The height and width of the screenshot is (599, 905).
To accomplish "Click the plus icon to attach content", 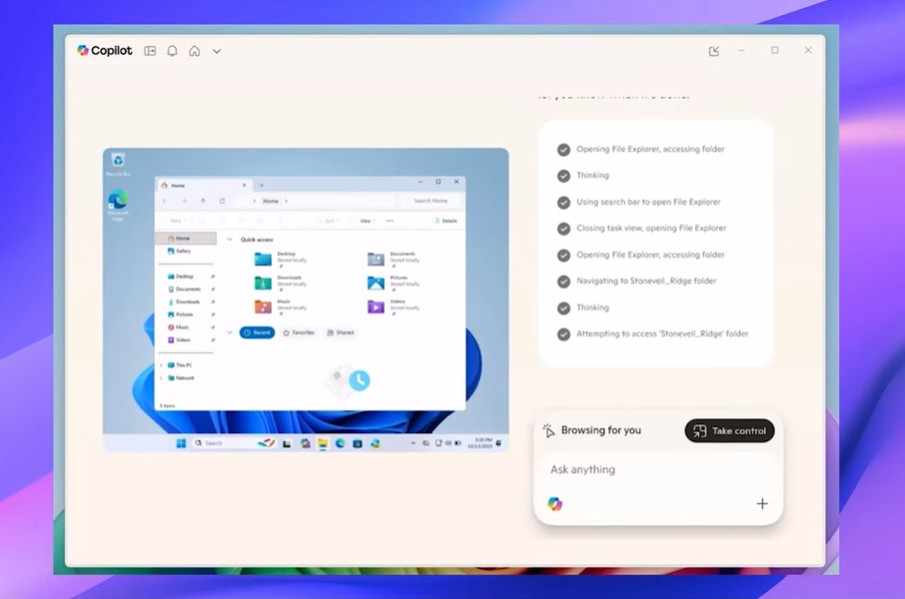I will pos(761,503).
